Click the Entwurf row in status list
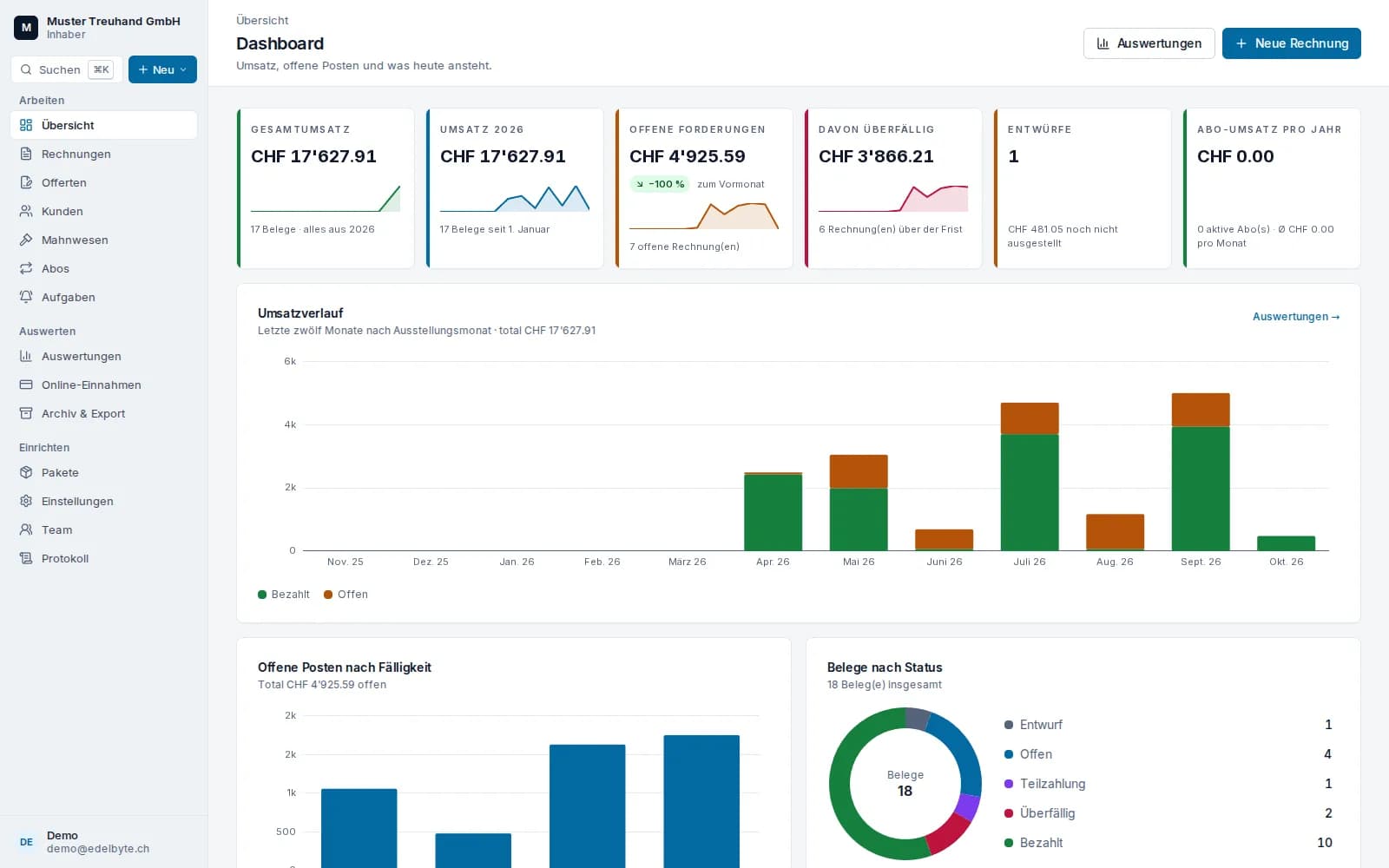 [1168, 725]
